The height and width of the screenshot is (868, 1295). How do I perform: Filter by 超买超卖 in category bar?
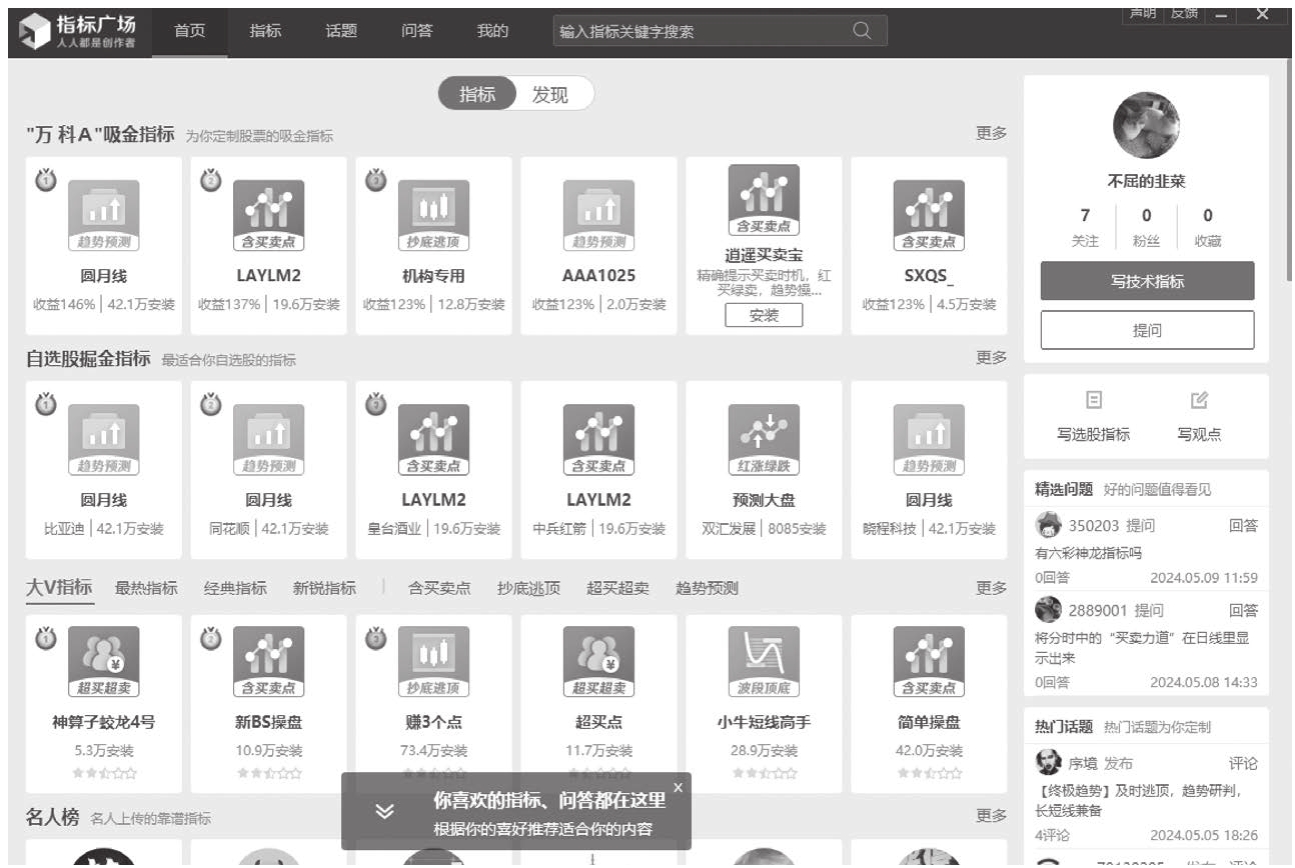point(617,589)
